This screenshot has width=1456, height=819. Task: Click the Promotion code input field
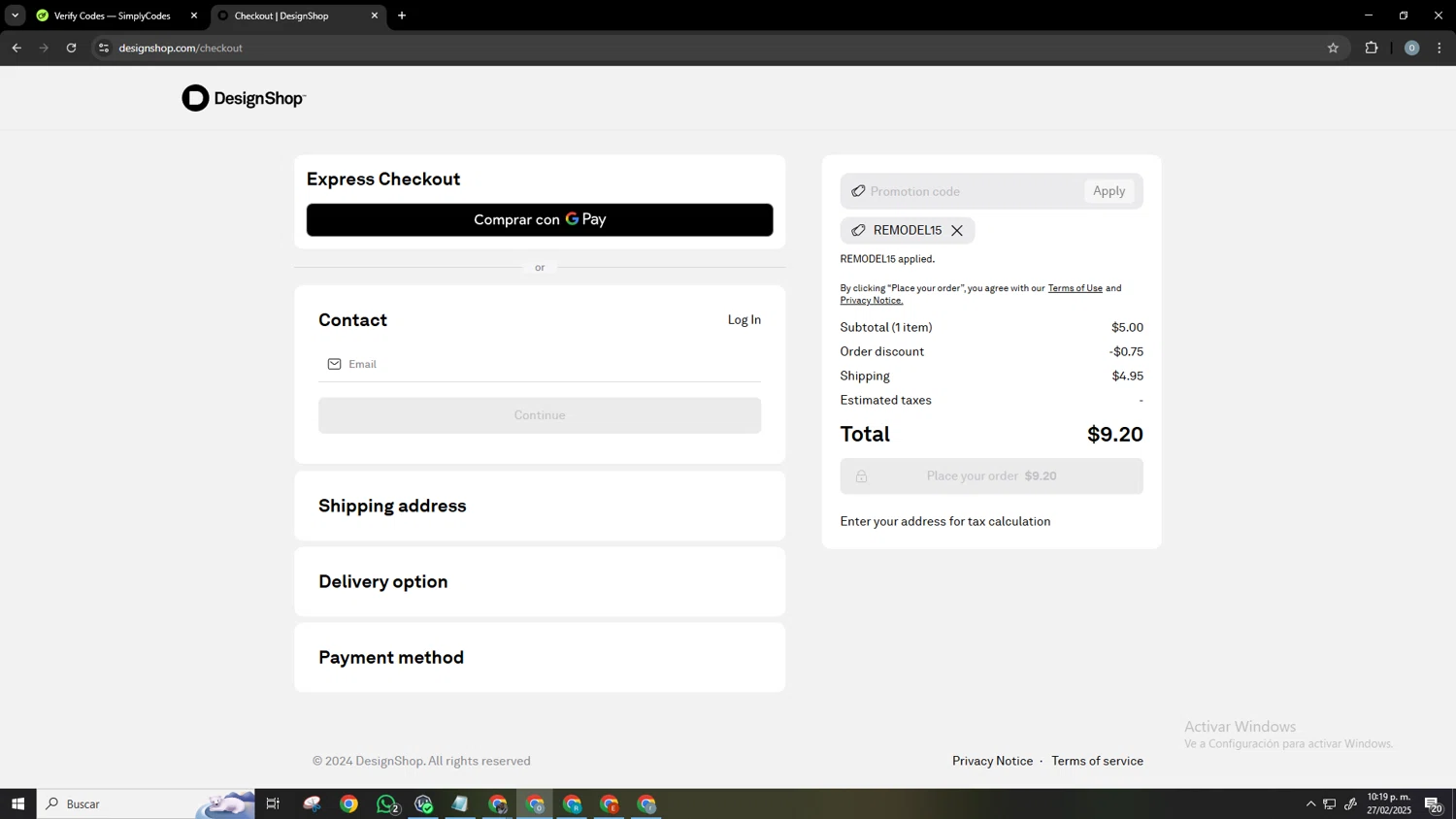973,191
